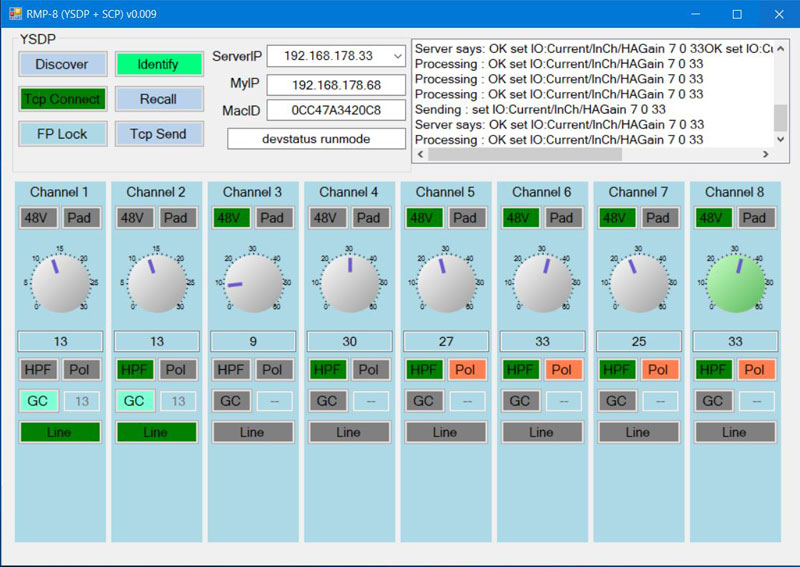Image resolution: width=800 pixels, height=567 pixels.
Task: Open the ServerIP dropdown
Action: tap(397, 56)
